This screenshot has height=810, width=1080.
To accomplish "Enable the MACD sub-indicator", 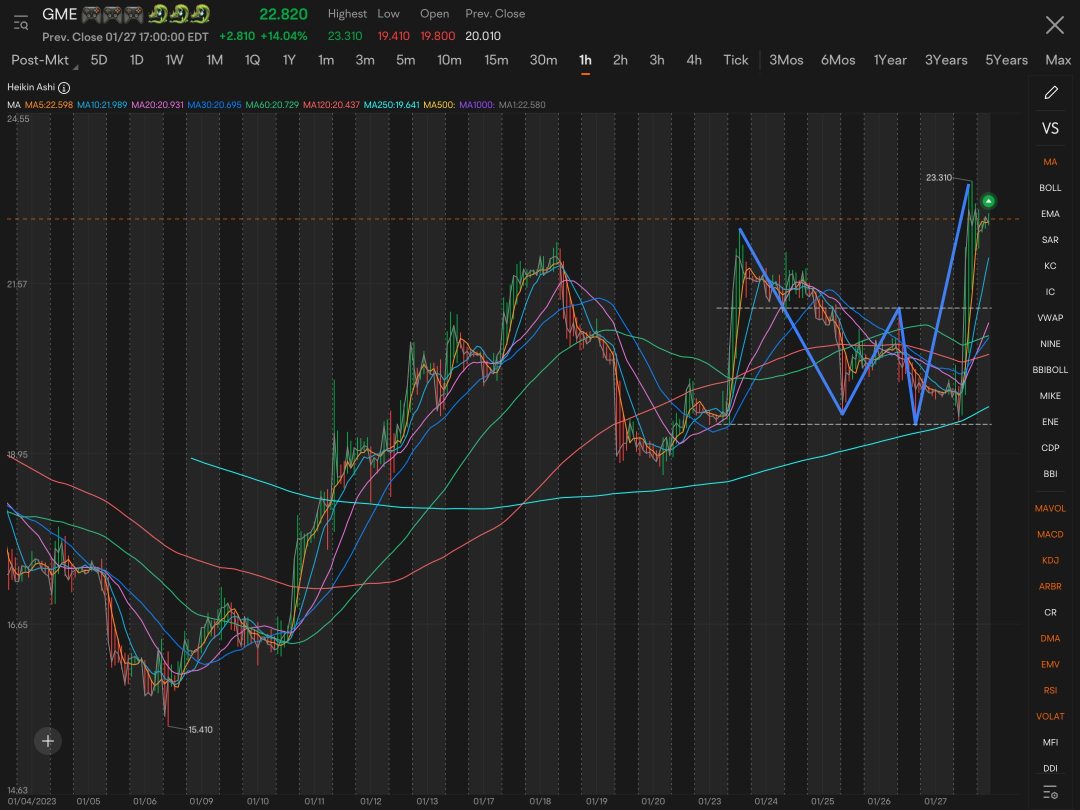I will pos(1050,534).
